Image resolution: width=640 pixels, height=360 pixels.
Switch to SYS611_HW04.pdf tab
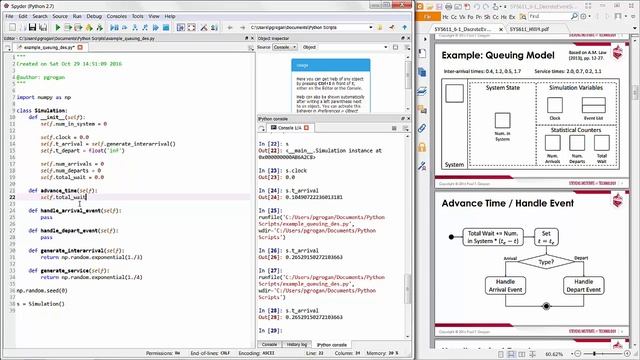pyautogui.click(x=529, y=29)
